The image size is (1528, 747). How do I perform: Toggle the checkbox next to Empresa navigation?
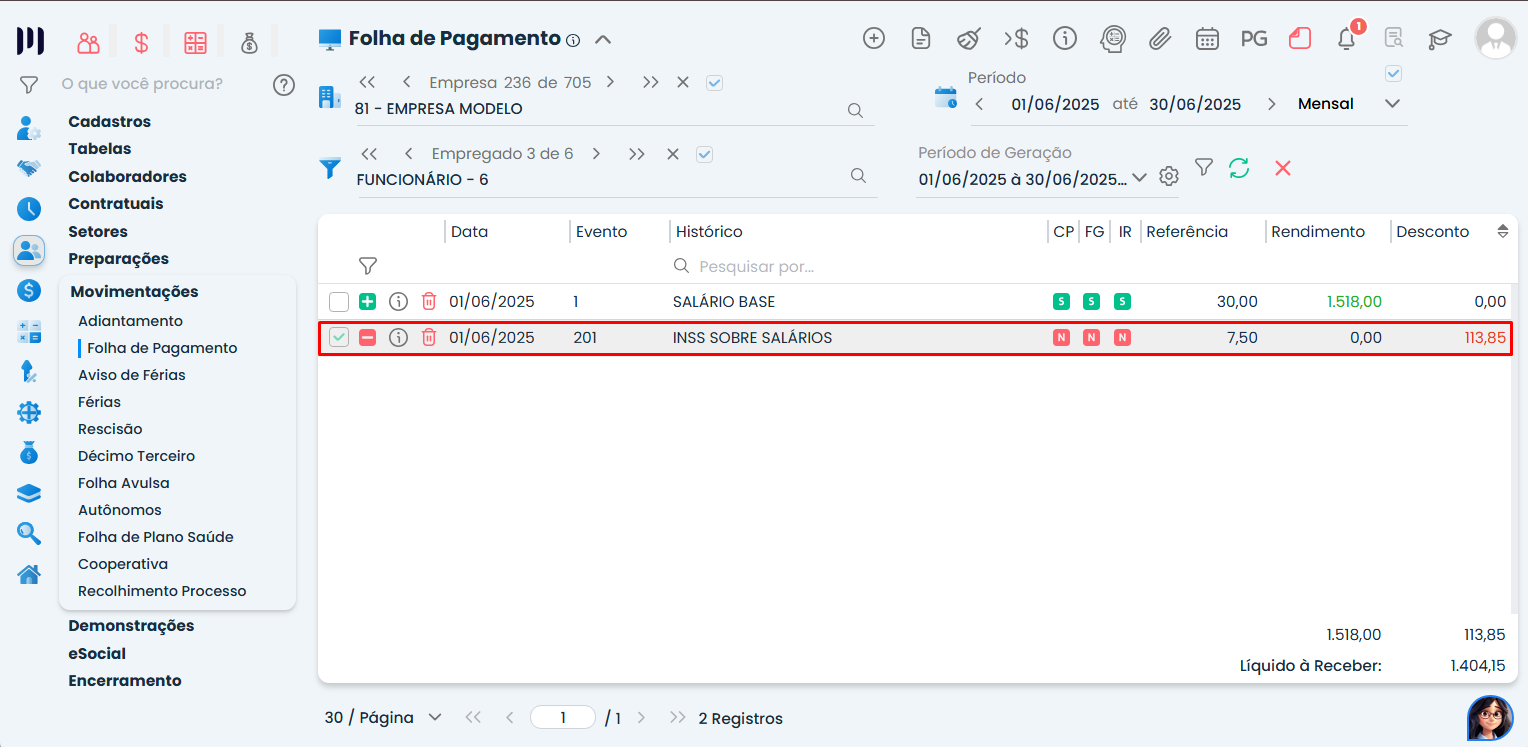click(714, 83)
